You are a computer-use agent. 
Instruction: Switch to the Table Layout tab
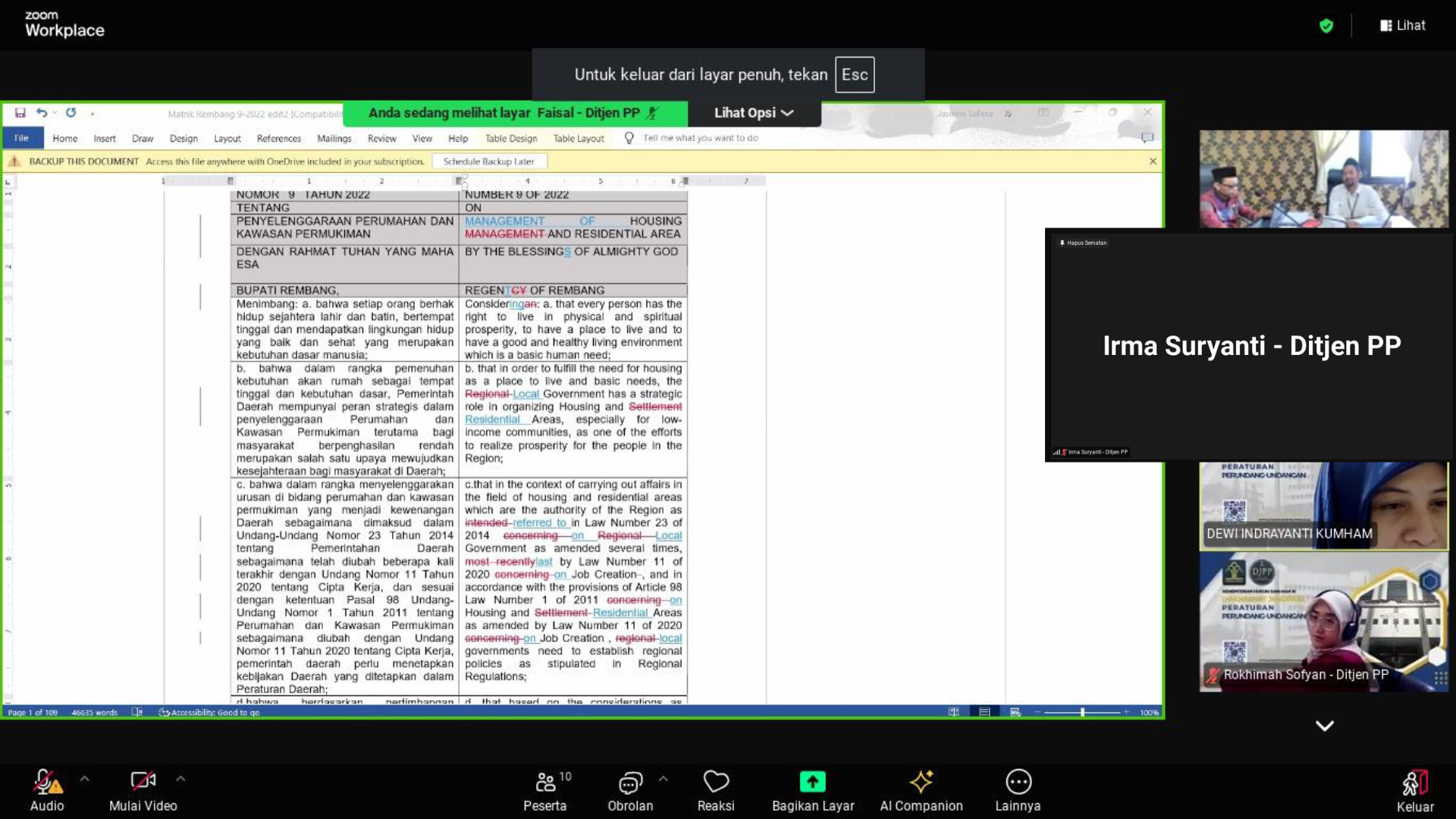coord(579,139)
